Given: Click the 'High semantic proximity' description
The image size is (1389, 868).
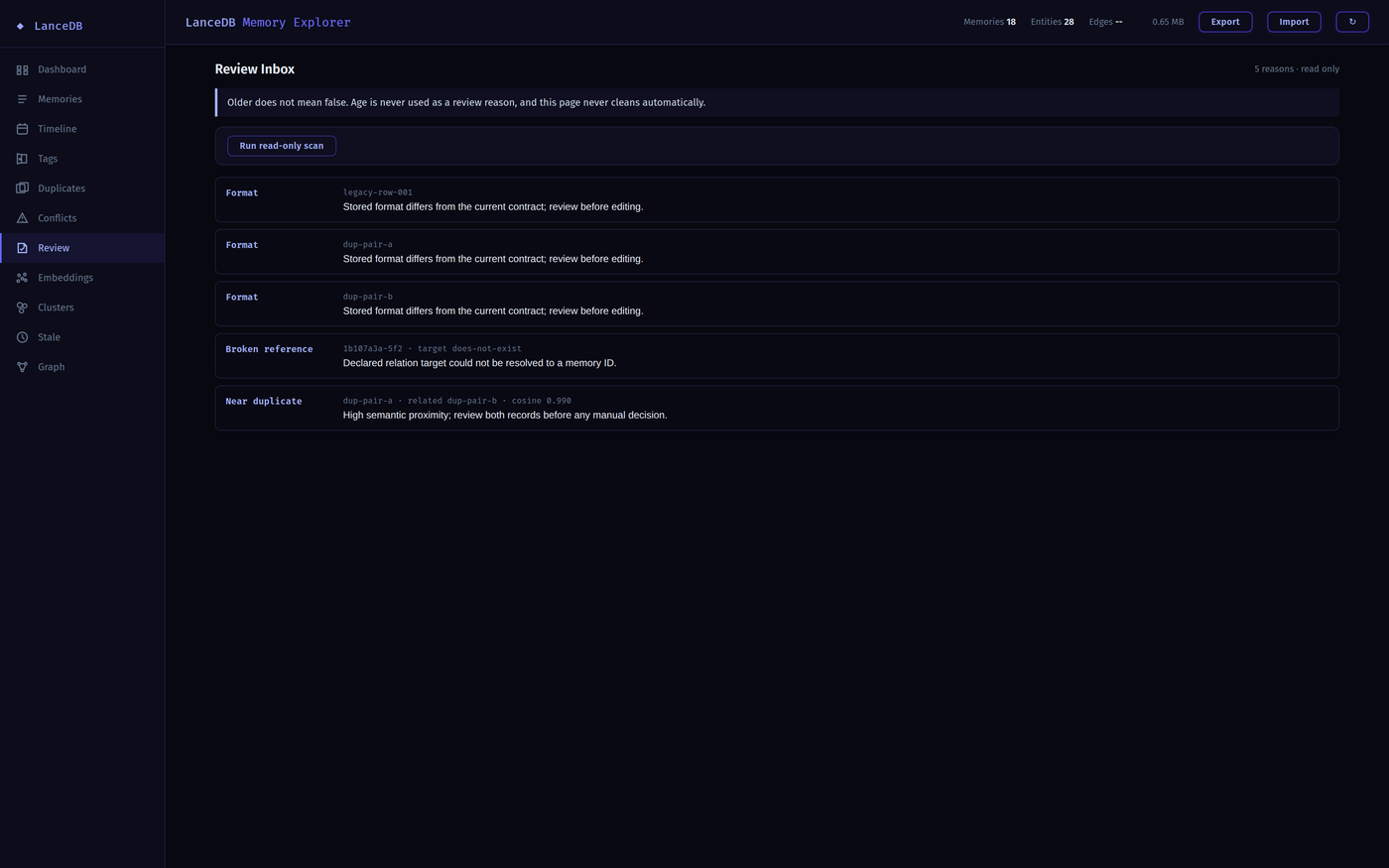Looking at the screenshot, I should (x=505, y=415).
